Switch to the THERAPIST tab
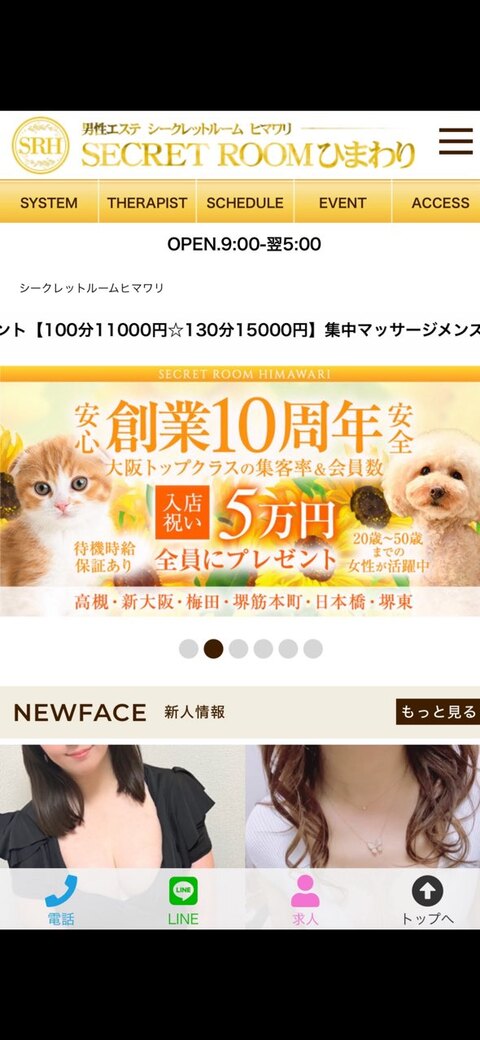Screen dimensions: 480x1040 tap(147, 202)
